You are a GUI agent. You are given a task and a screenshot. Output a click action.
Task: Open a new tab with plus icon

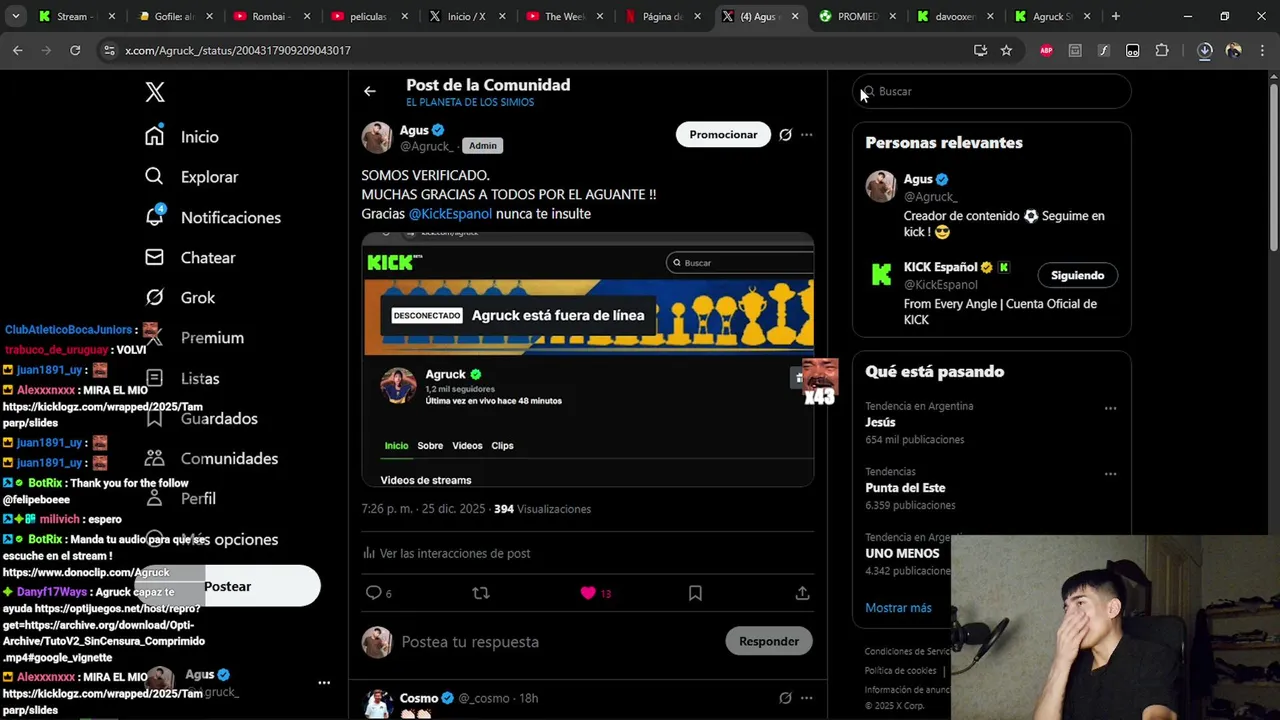pyautogui.click(x=1115, y=16)
